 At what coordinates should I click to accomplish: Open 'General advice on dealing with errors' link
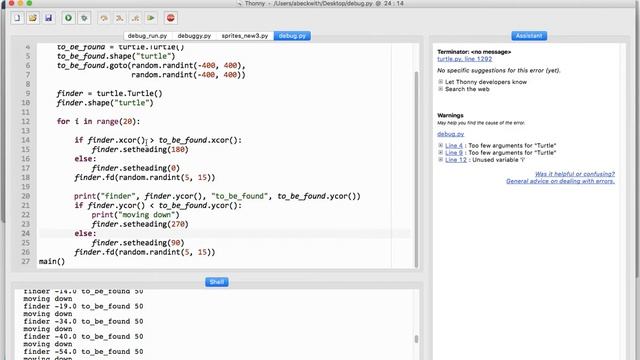point(560,181)
